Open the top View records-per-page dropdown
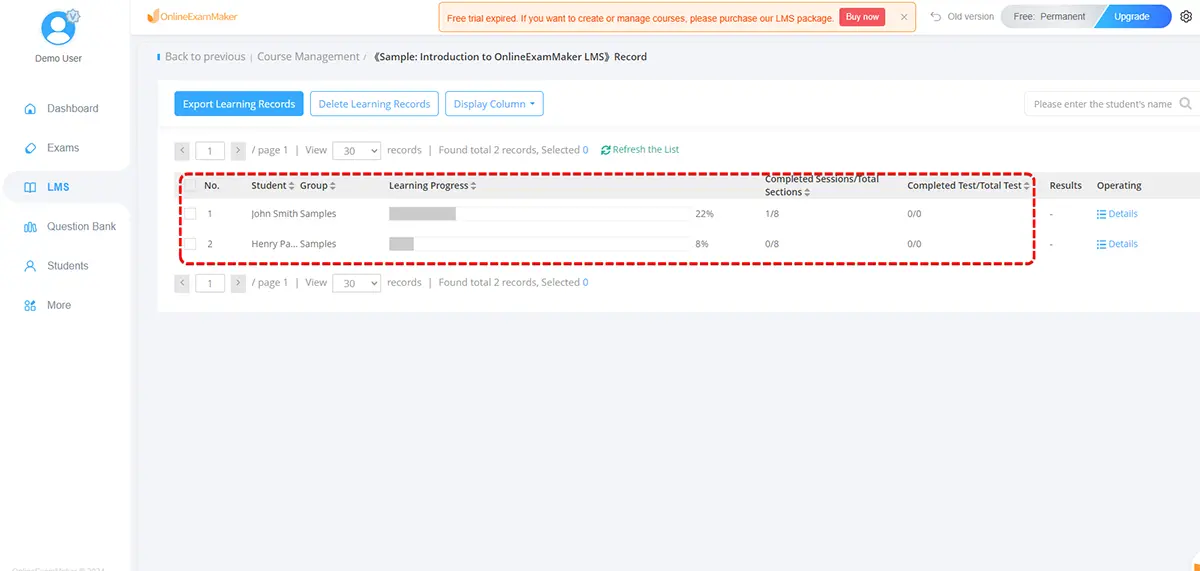This screenshot has height=571, width=1200. click(x=356, y=151)
